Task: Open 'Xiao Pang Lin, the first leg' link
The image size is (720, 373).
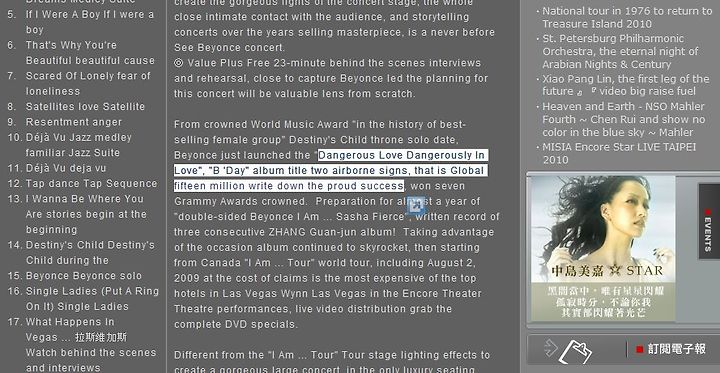Action: [x=625, y=85]
